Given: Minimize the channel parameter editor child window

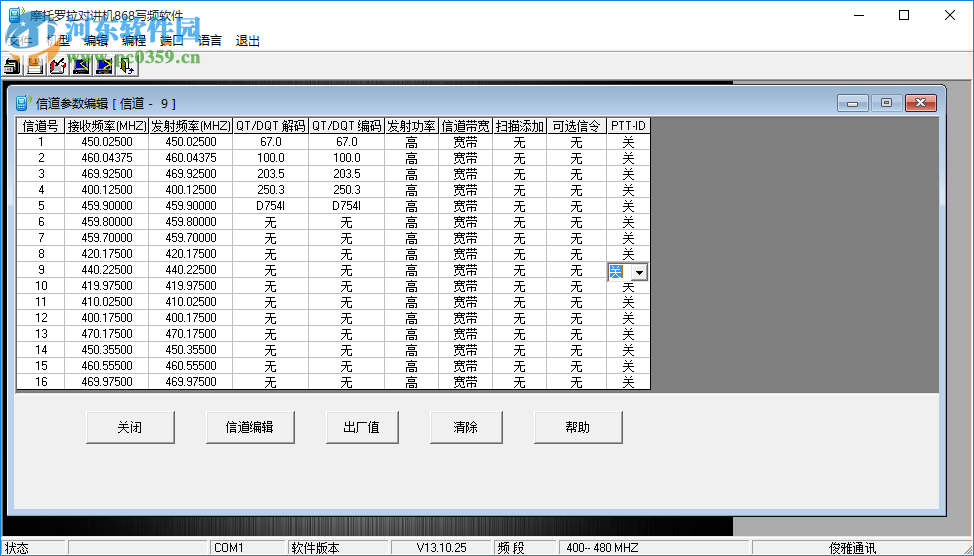Looking at the screenshot, I should point(852,103).
